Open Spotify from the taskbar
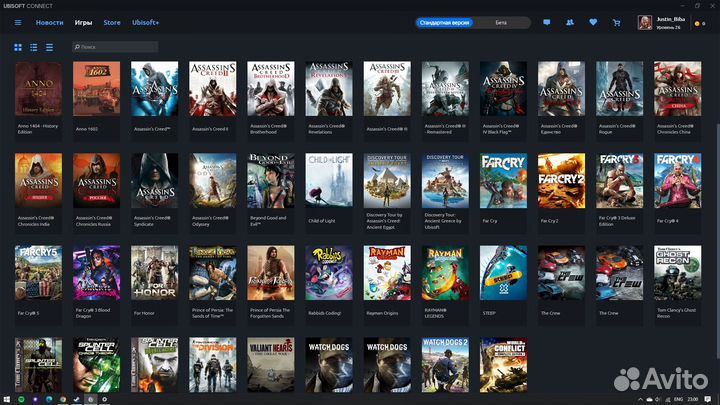Image resolution: width=720 pixels, height=405 pixels. tap(21, 399)
